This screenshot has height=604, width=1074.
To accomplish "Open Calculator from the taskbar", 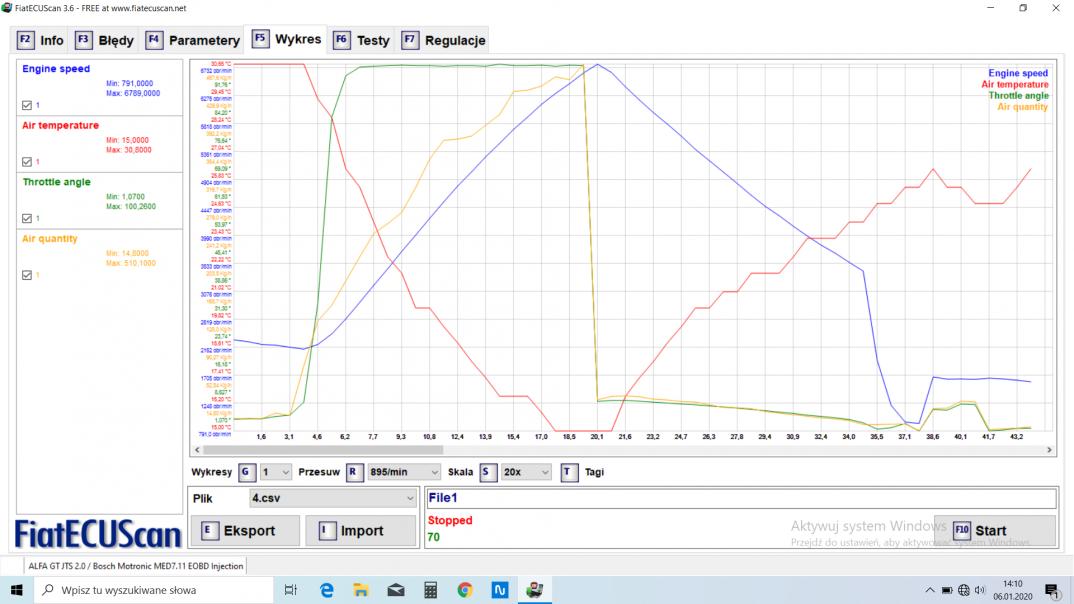I will click(430, 590).
